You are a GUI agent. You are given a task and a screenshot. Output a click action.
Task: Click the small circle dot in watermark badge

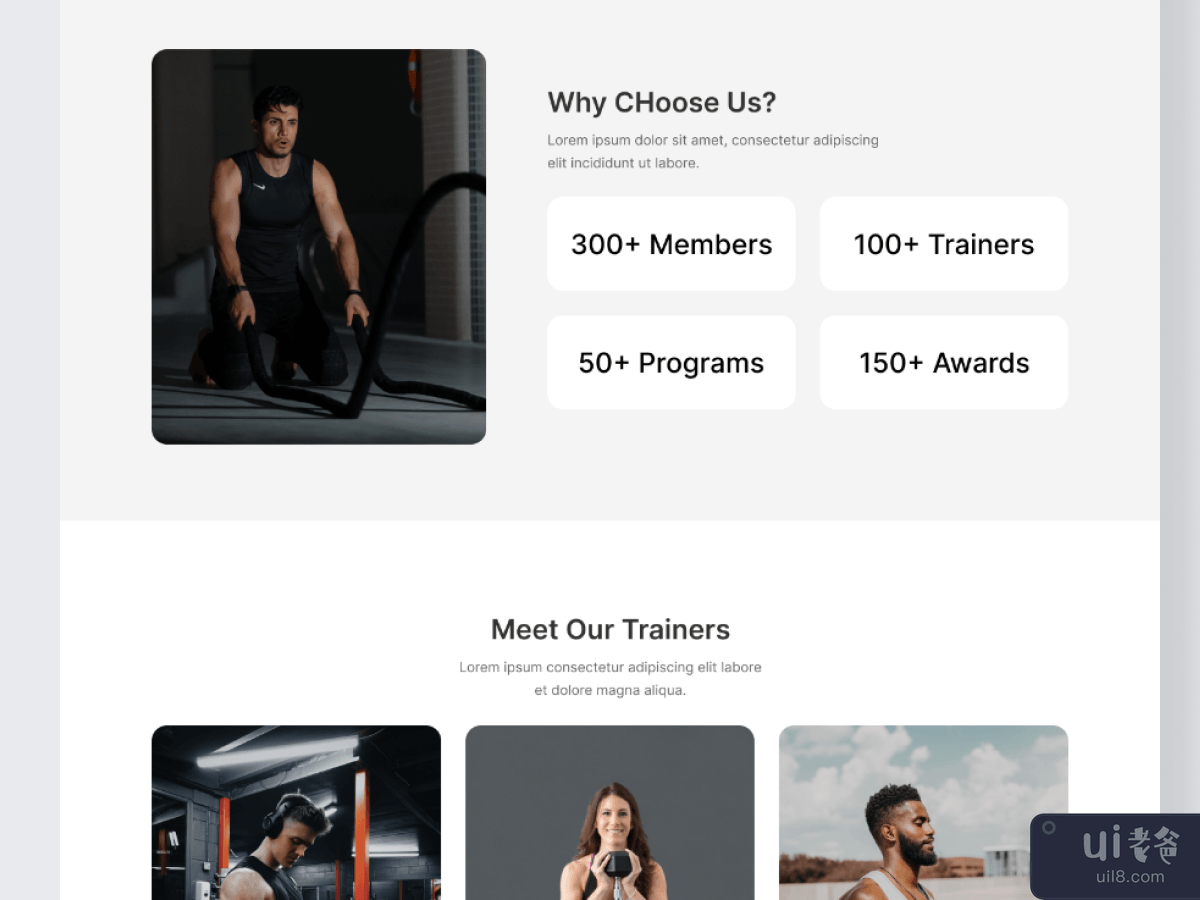pos(1049,828)
